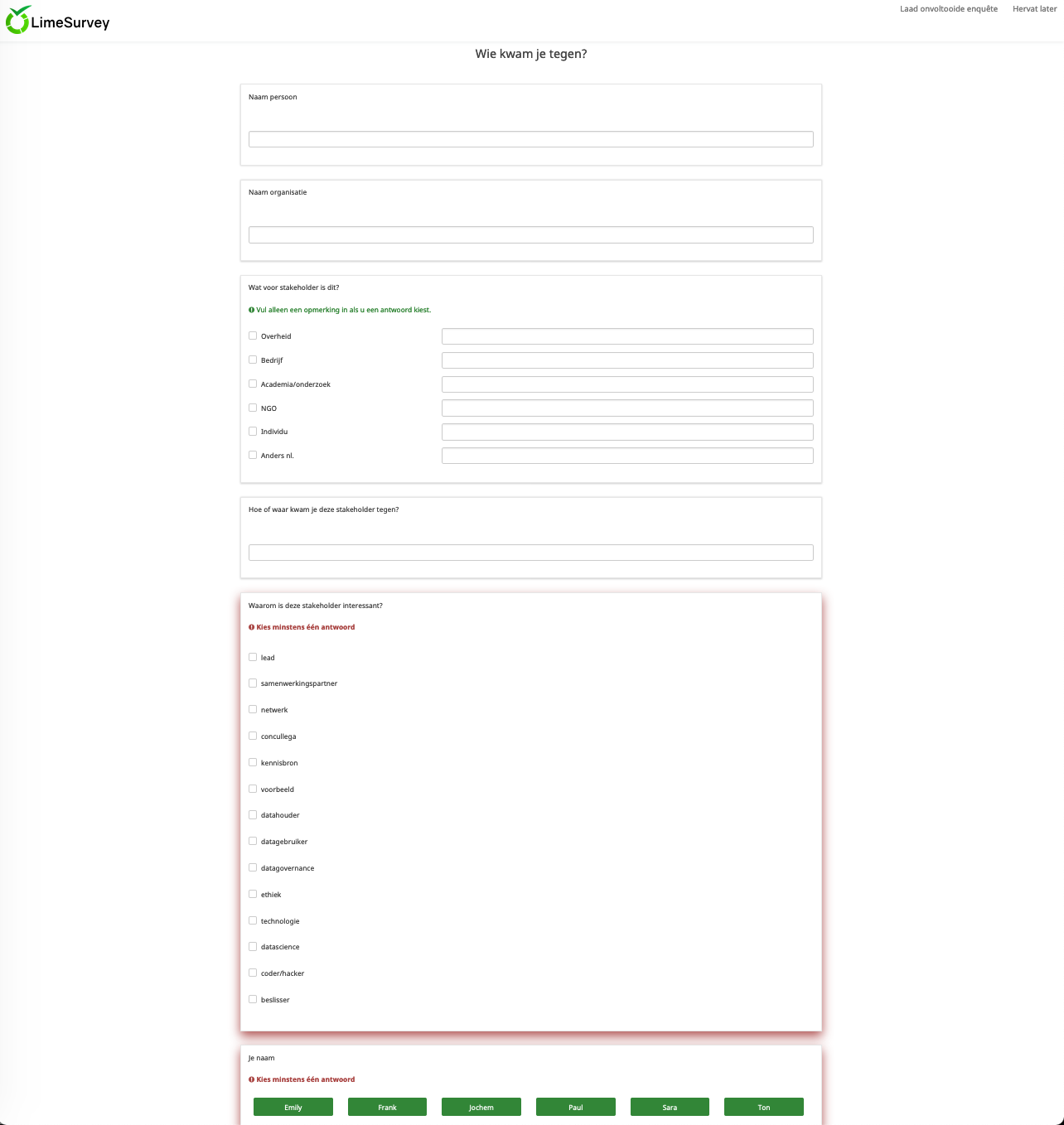Click into the 'Naam organisatie' input
The width and height of the screenshot is (1064, 1125).
tap(530, 235)
